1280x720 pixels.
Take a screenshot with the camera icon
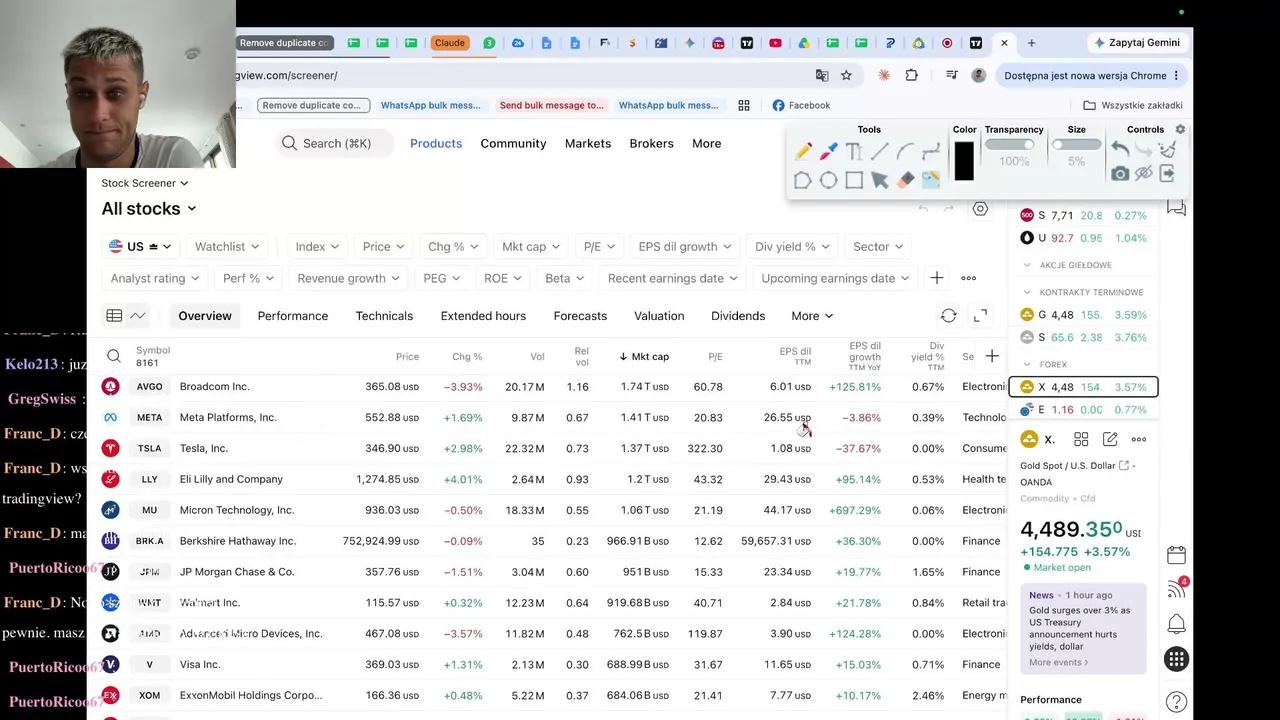[1120, 174]
